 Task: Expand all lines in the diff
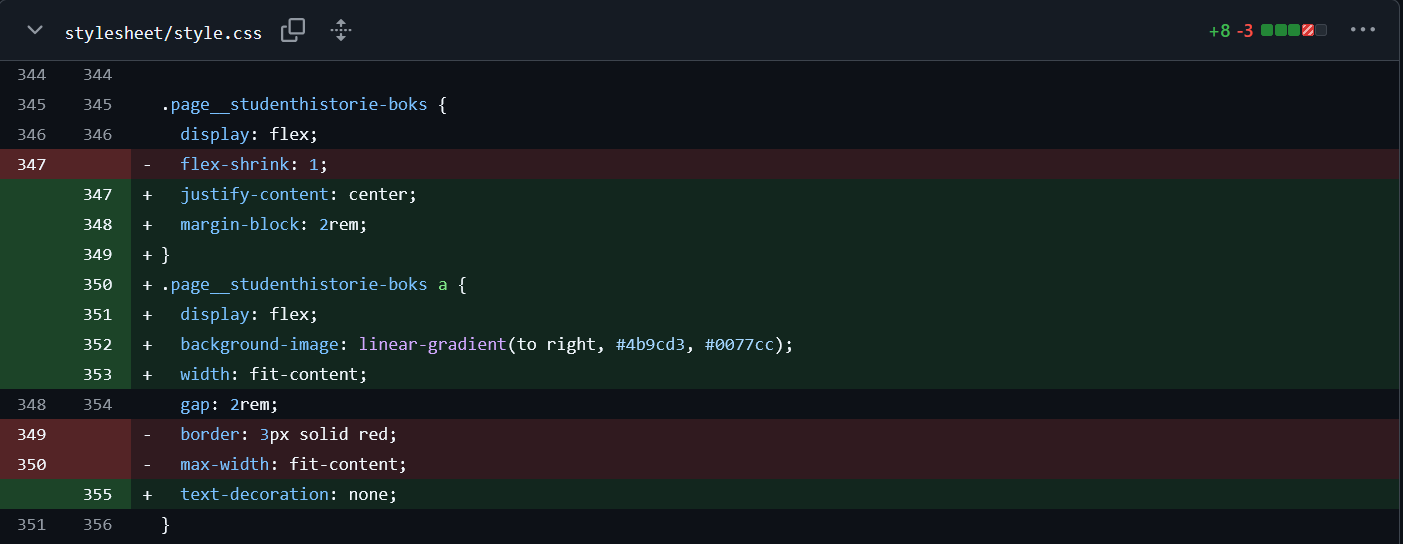(341, 31)
